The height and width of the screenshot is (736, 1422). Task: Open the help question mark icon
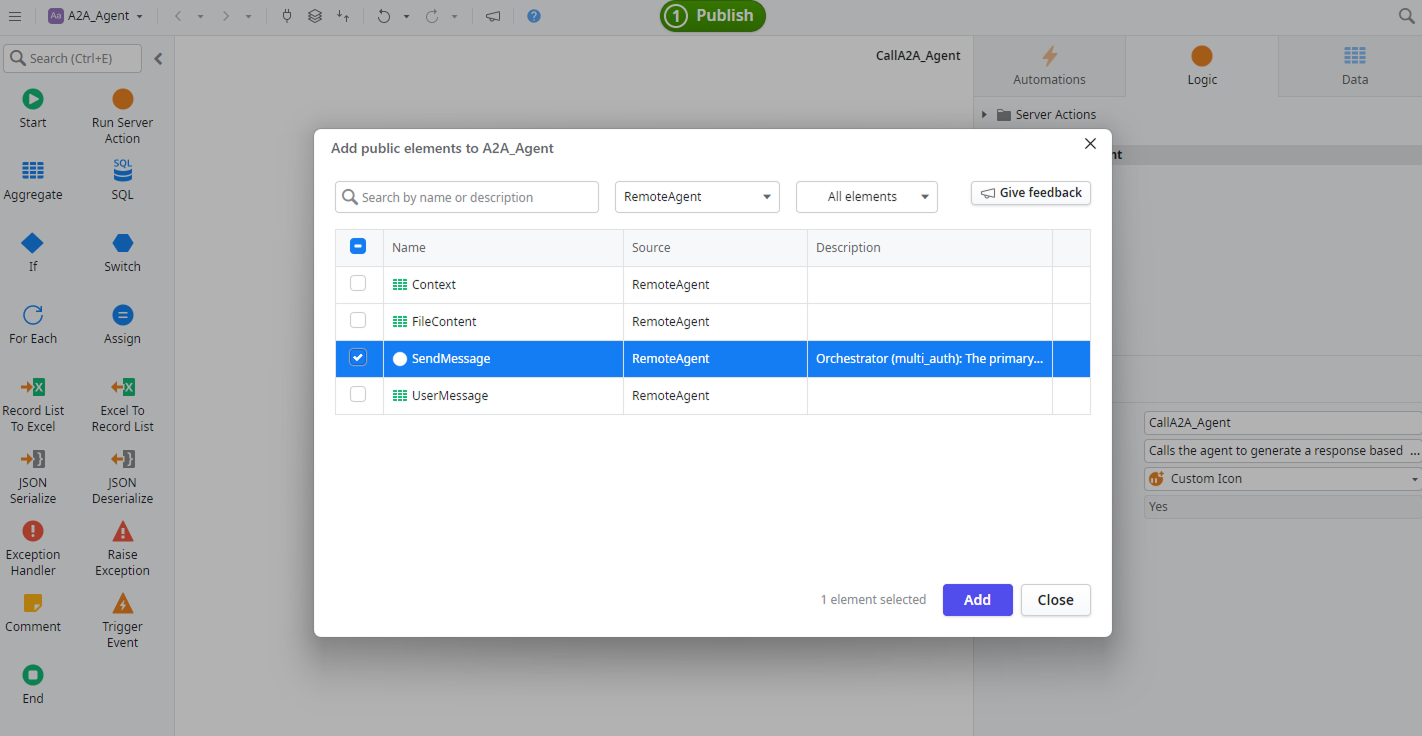[x=534, y=16]
